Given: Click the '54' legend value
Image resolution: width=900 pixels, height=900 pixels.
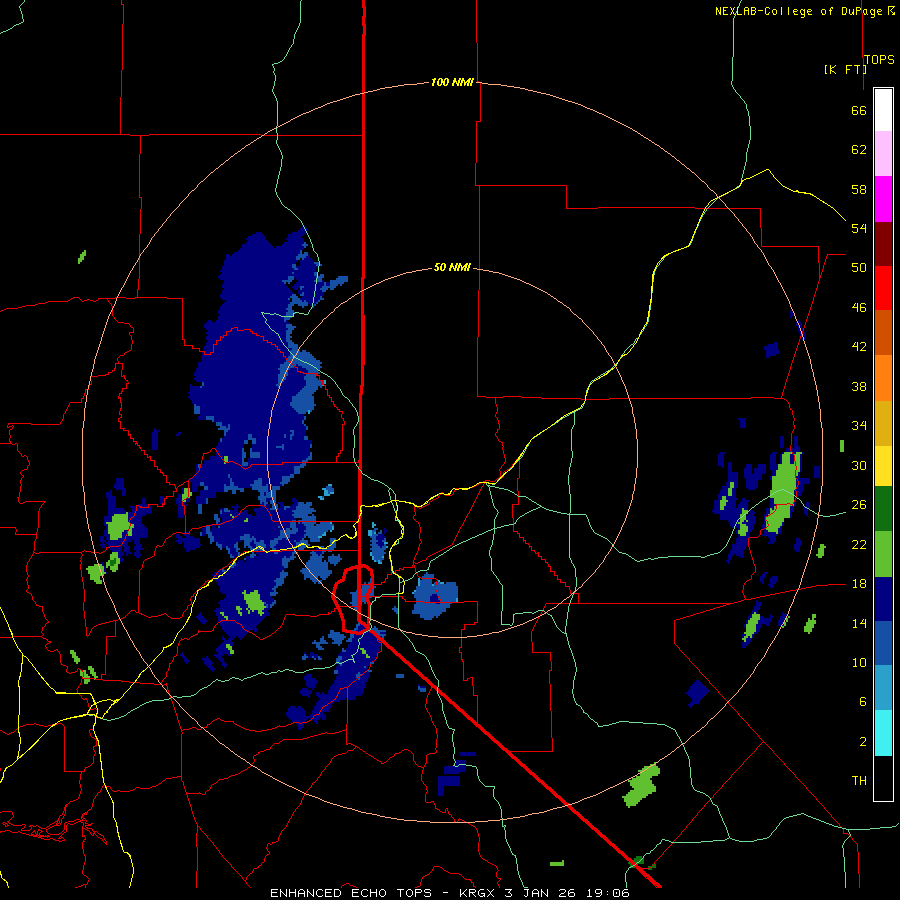Looking at the screenshot, I should coord(859,228).
